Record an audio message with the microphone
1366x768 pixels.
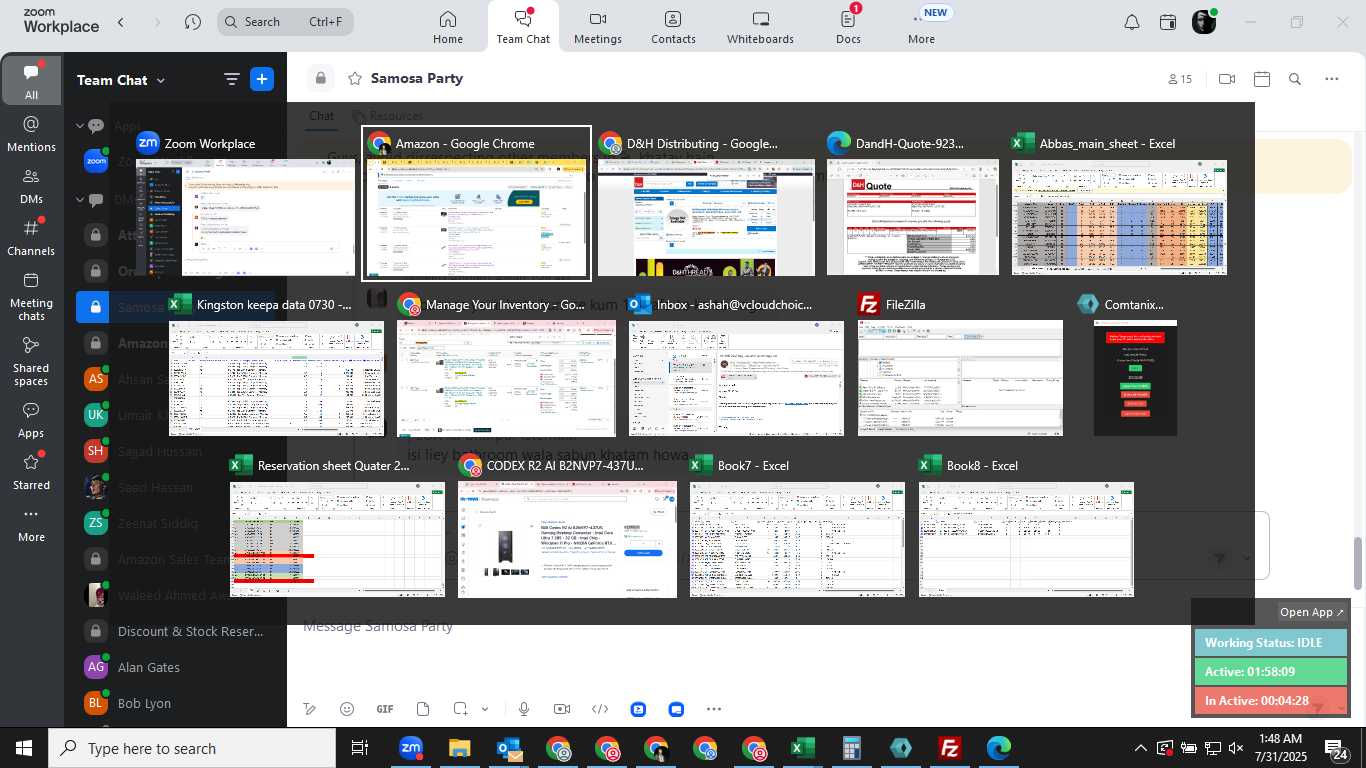pos(523,709)
